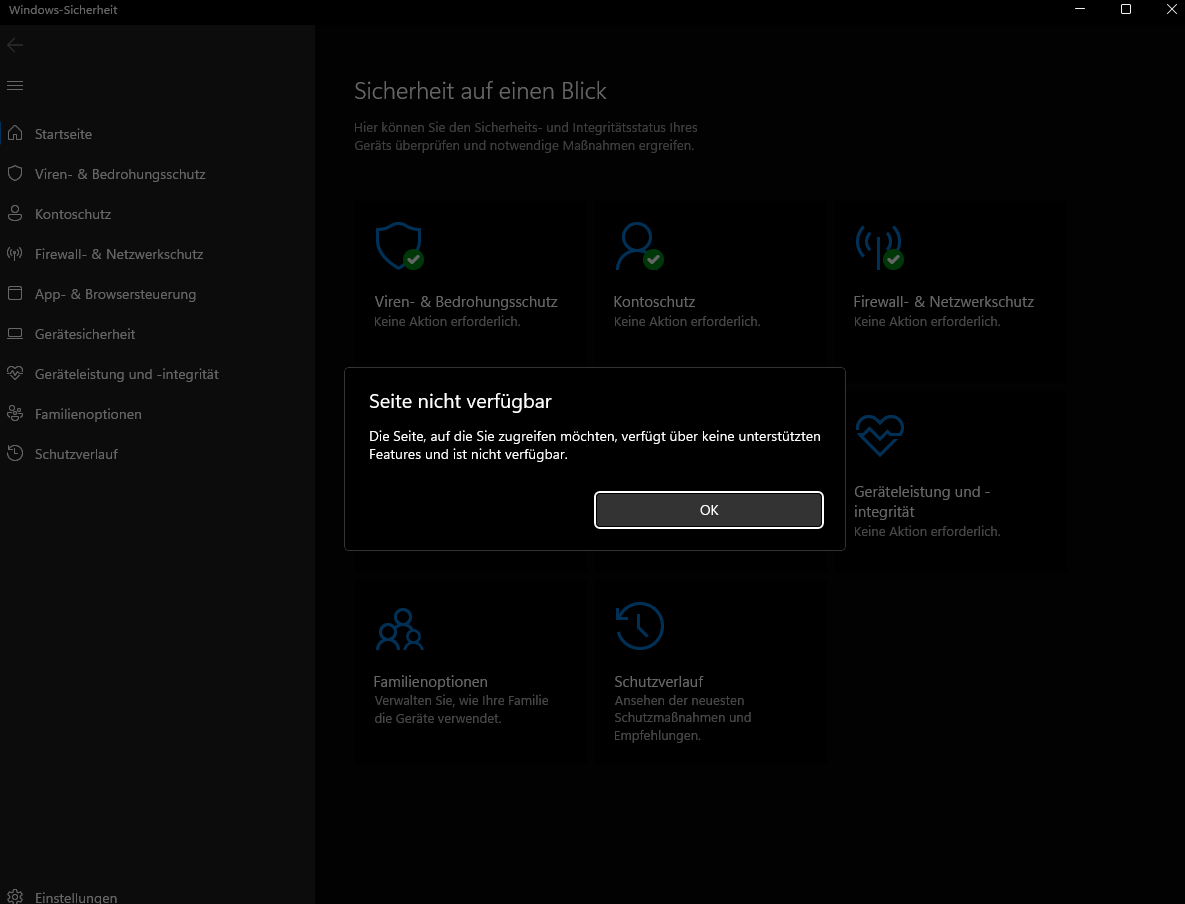
Task: Click the 'Seite nicht verfügbar' dialog title
Action: 460,401
